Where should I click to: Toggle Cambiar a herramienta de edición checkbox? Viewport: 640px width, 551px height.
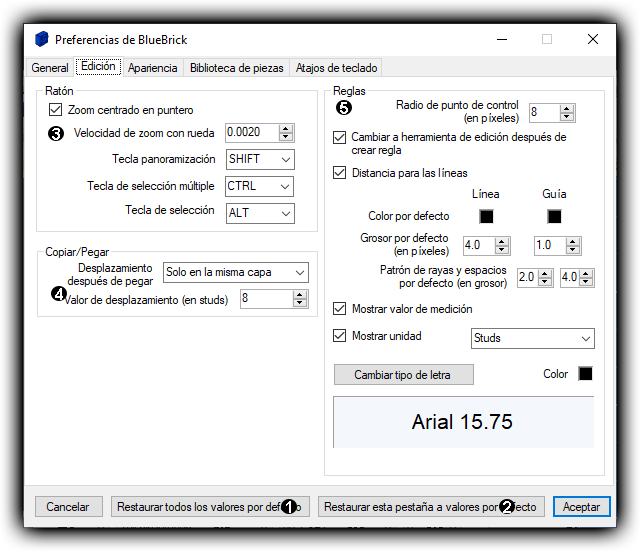340,137
